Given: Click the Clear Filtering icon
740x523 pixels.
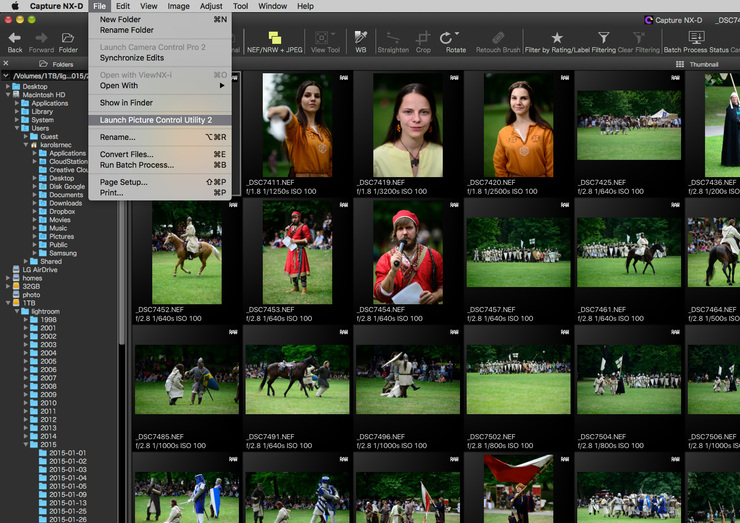Looking at the screenshot, I should [639, 38].
